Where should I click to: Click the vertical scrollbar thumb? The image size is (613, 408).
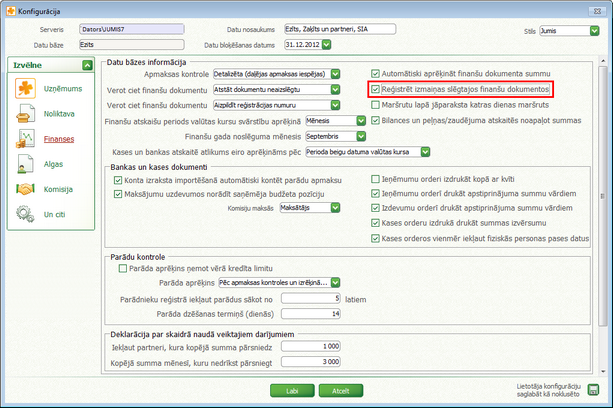(x=602, y=195)
